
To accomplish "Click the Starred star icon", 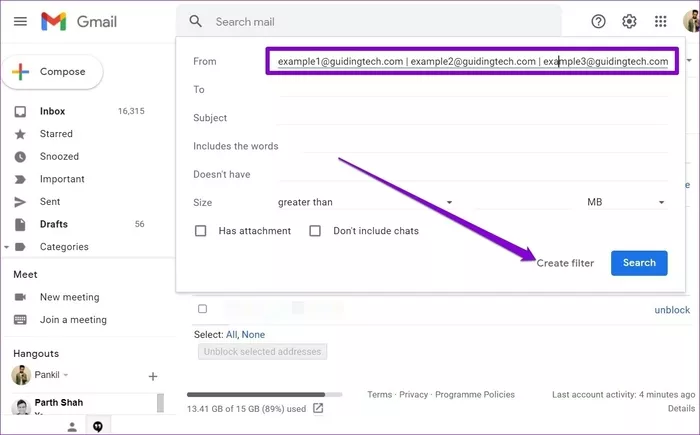I will coord(20,134).
